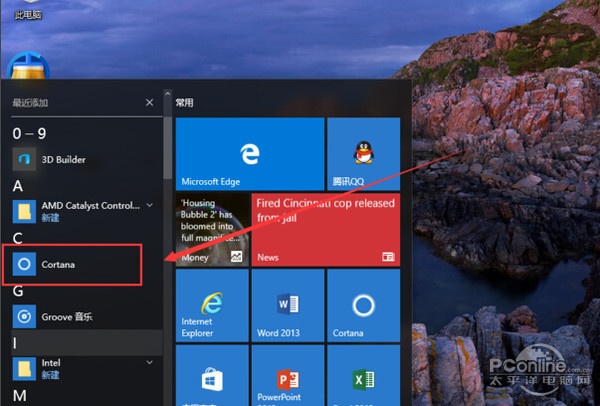
Task: Expand the Intel folder chevron
Action: 149,363
